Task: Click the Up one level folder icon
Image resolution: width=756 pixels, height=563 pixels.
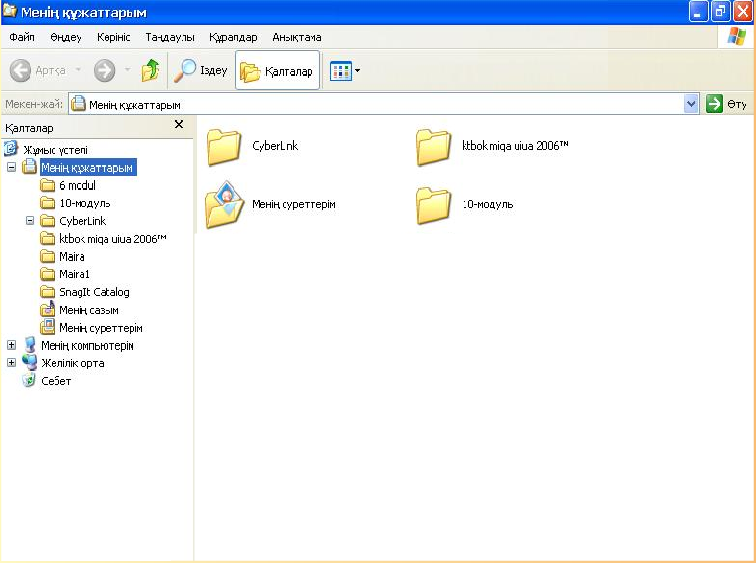Action: pyautogui.click(x=150, y=70)
